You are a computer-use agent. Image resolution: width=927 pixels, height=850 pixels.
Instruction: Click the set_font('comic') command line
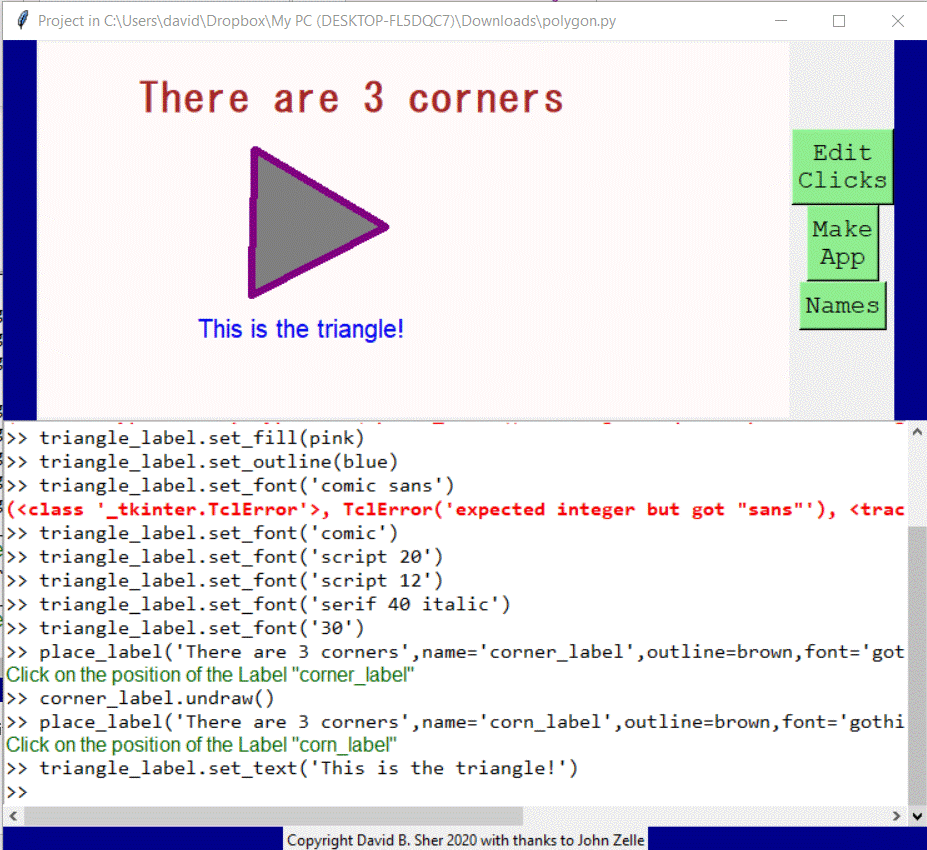click(x=202, y=533)
